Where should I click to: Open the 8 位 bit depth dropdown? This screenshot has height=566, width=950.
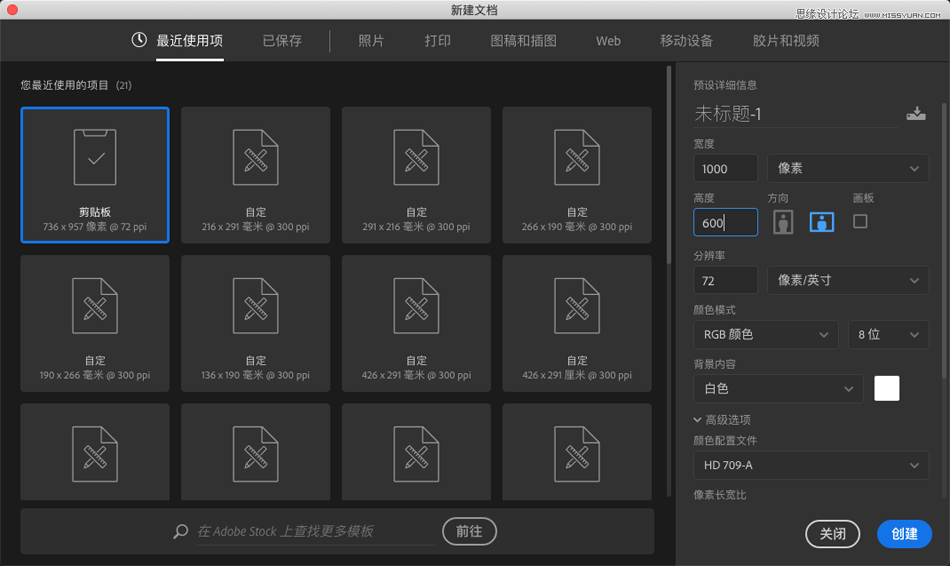click(x=888, y=335)
